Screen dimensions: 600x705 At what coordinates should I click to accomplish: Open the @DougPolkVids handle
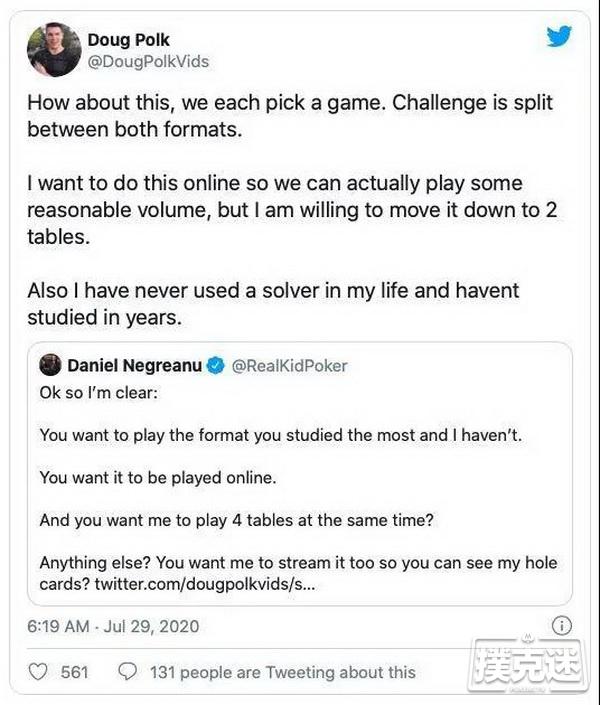pyautogui.click(x=148, y=62)
